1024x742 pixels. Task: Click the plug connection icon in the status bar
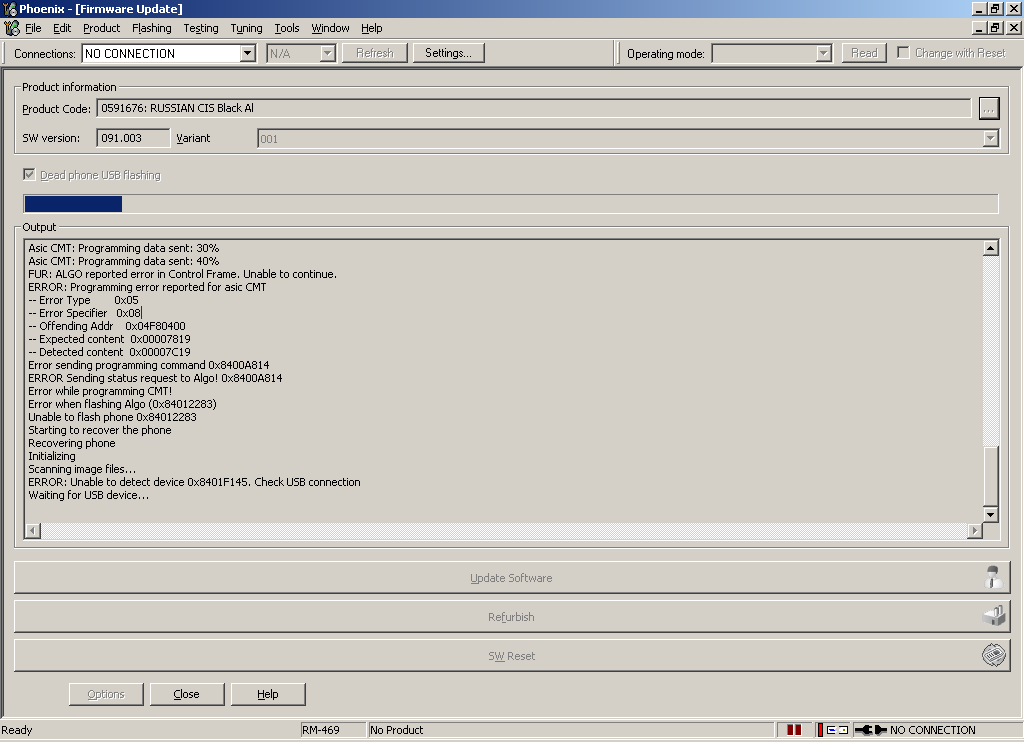(871, 730)
